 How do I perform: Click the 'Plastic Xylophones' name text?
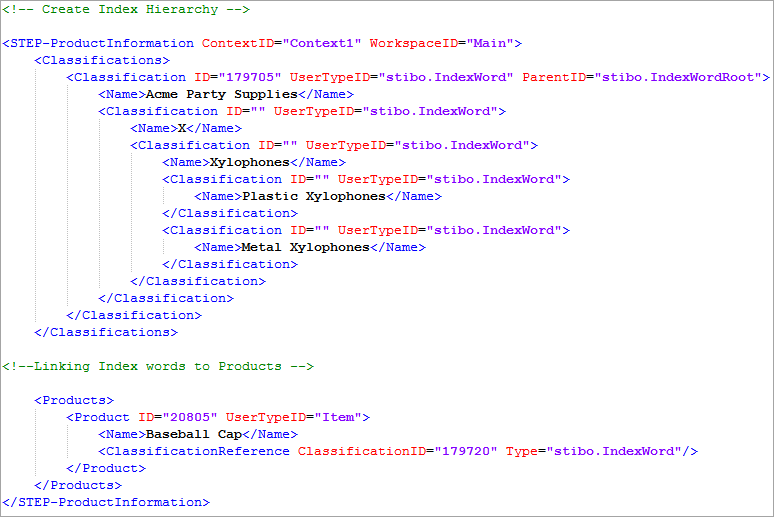point(314,197)
